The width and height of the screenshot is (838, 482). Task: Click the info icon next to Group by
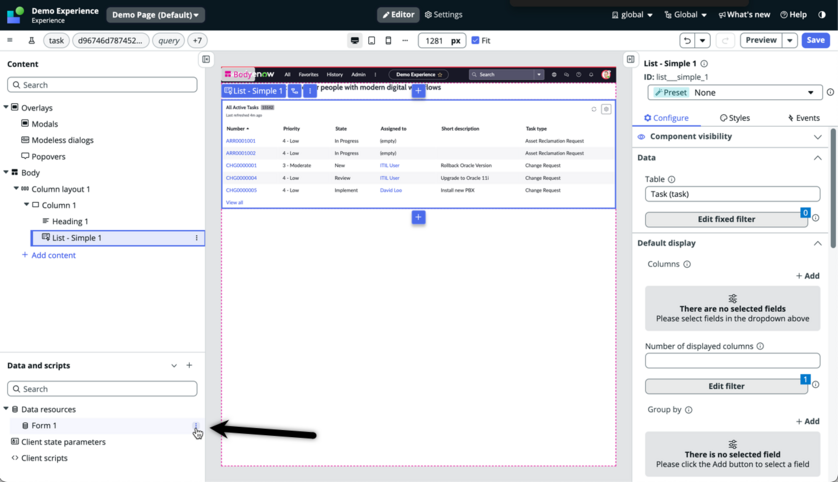point(688,410)
